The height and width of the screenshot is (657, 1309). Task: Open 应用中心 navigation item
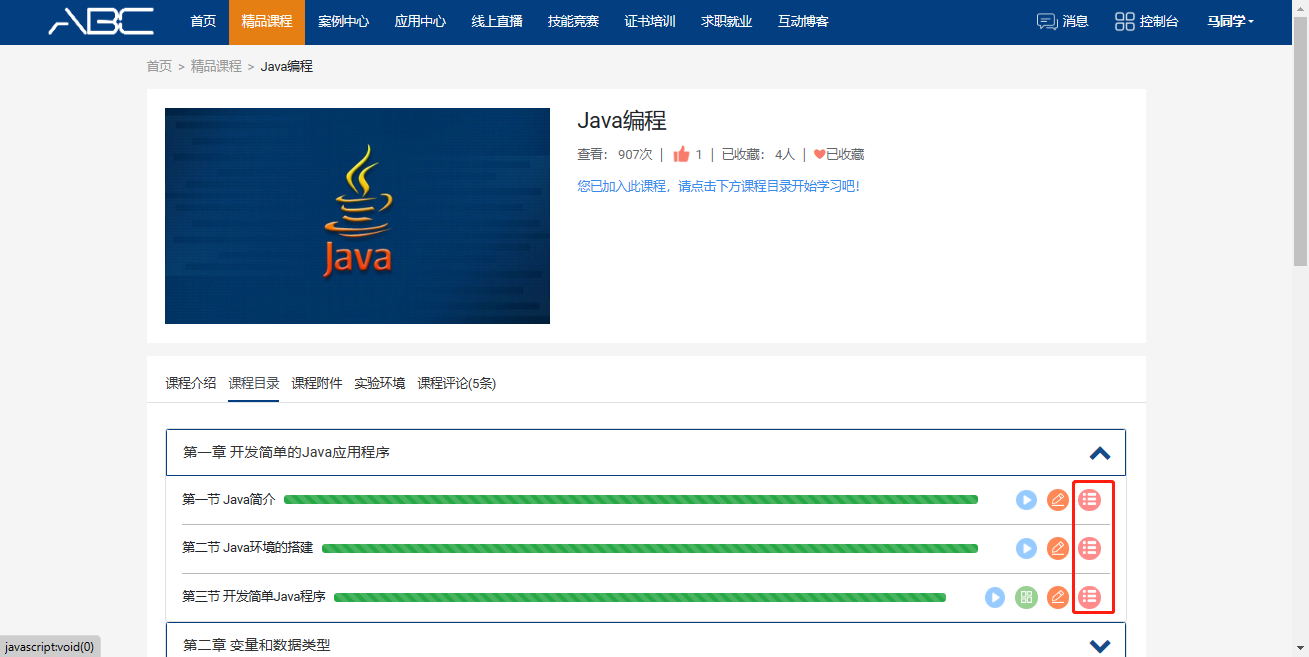420,21
